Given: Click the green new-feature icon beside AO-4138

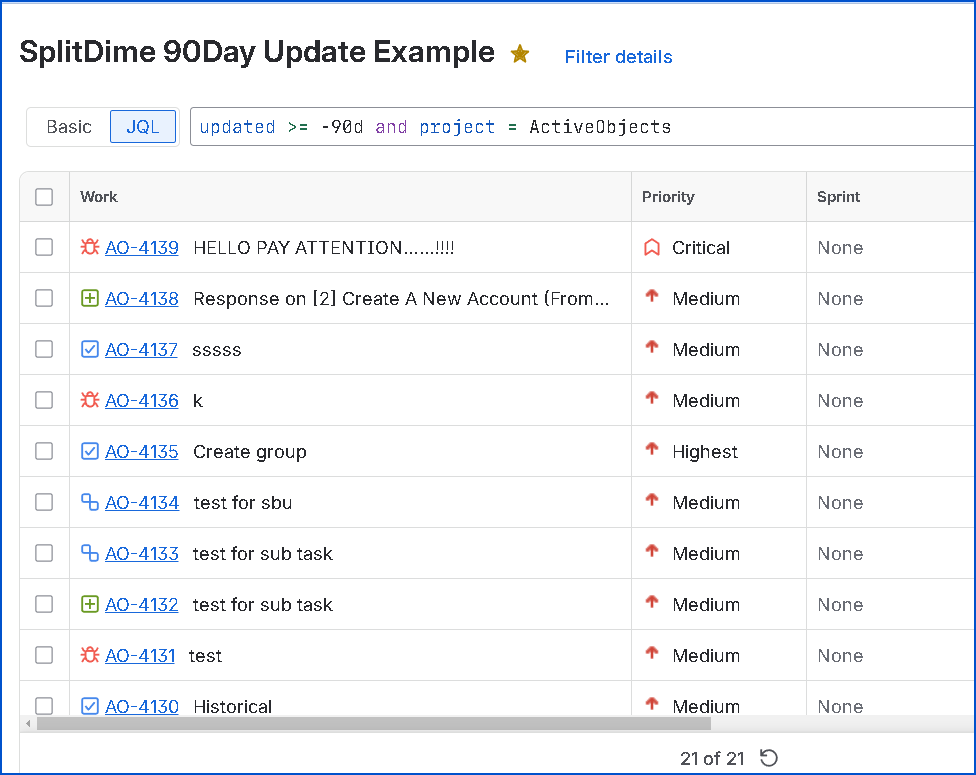Looking at the screenshot, I should [90, 298].
